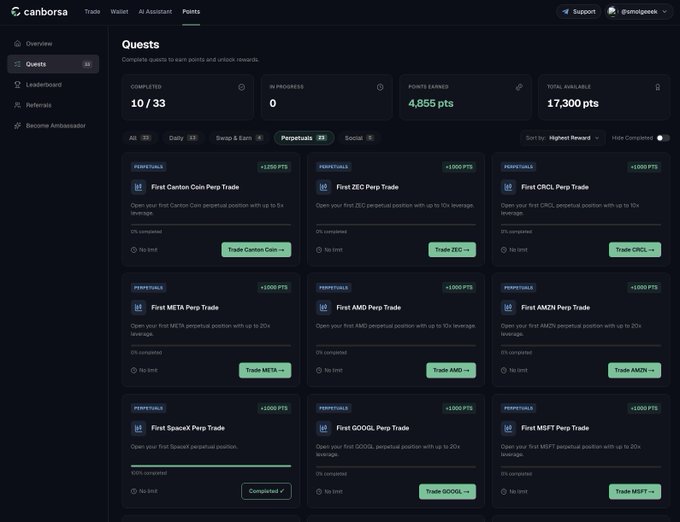Click the Trade MSFT button
This screenshot has width=680, height=522.
click(x=635, y=492)
